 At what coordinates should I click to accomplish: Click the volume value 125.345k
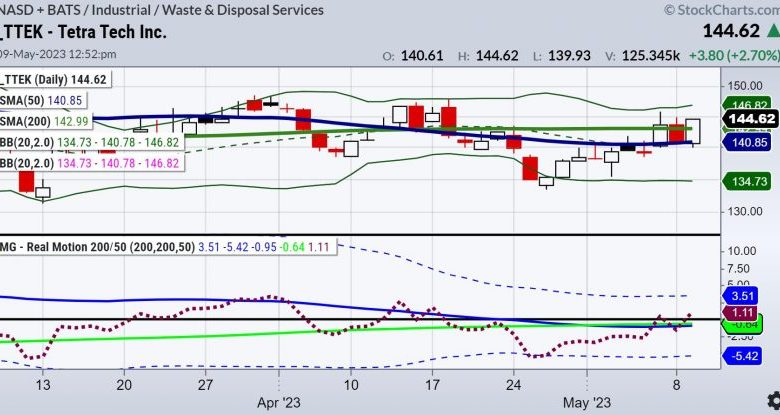coord(651,55)
